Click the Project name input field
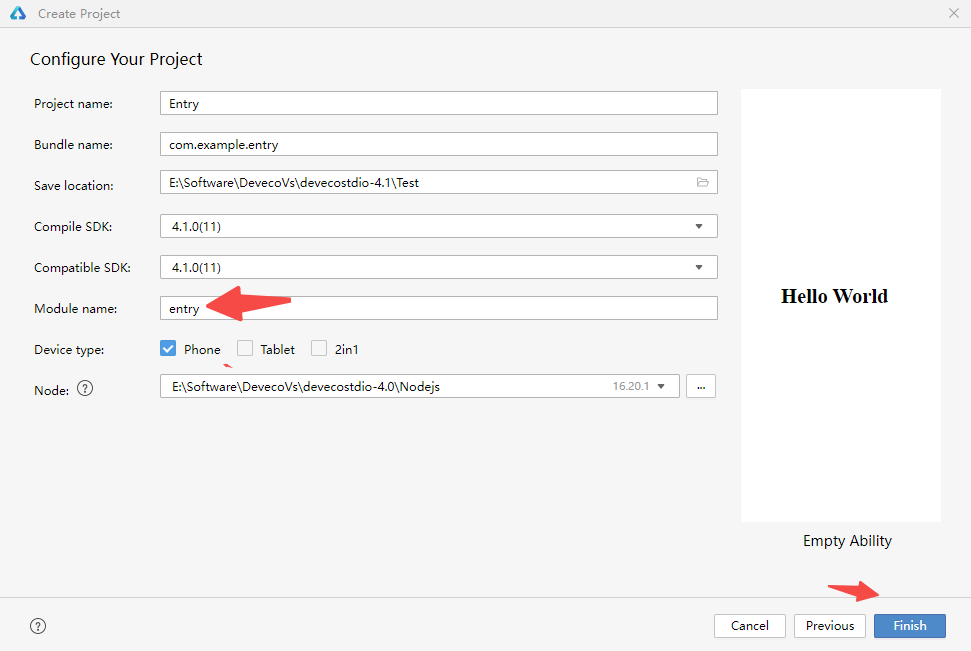This screenshot has height=651, width=971. click(438, 103)
